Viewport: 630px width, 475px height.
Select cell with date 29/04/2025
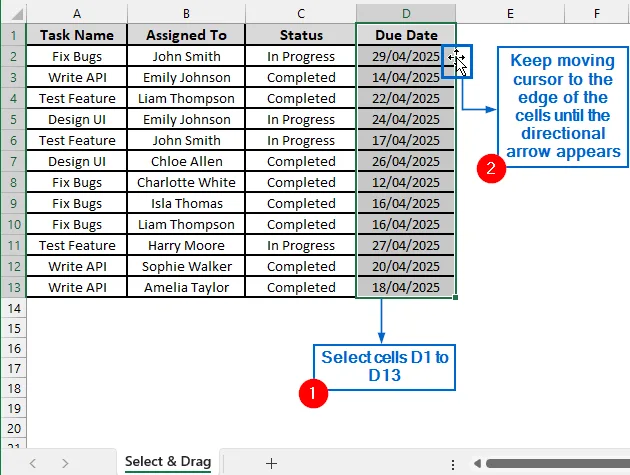coord(406,56)
